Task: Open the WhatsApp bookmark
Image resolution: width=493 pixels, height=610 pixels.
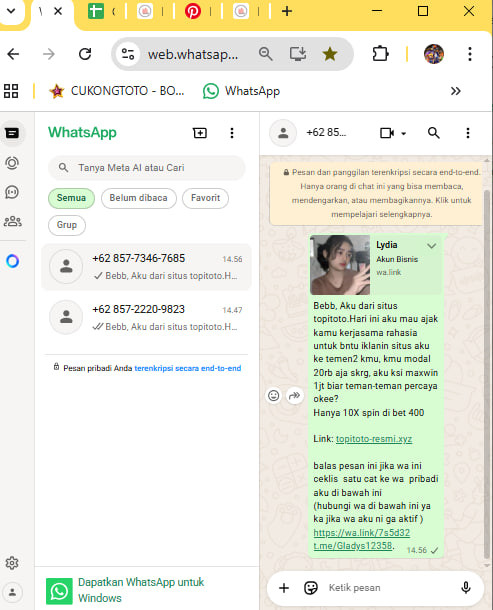Action: tap(241, 91)
